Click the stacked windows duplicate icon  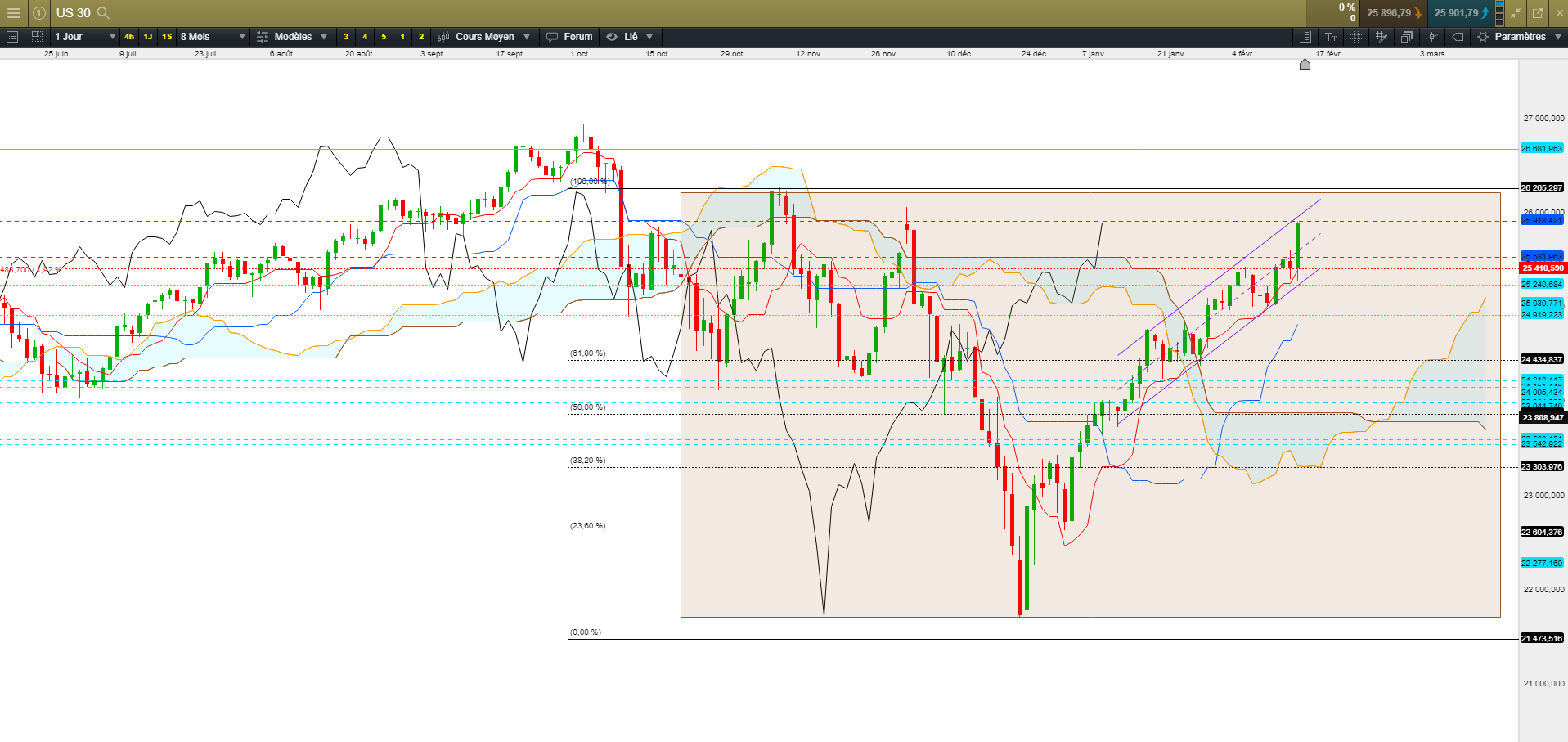tap(1407, 37)
